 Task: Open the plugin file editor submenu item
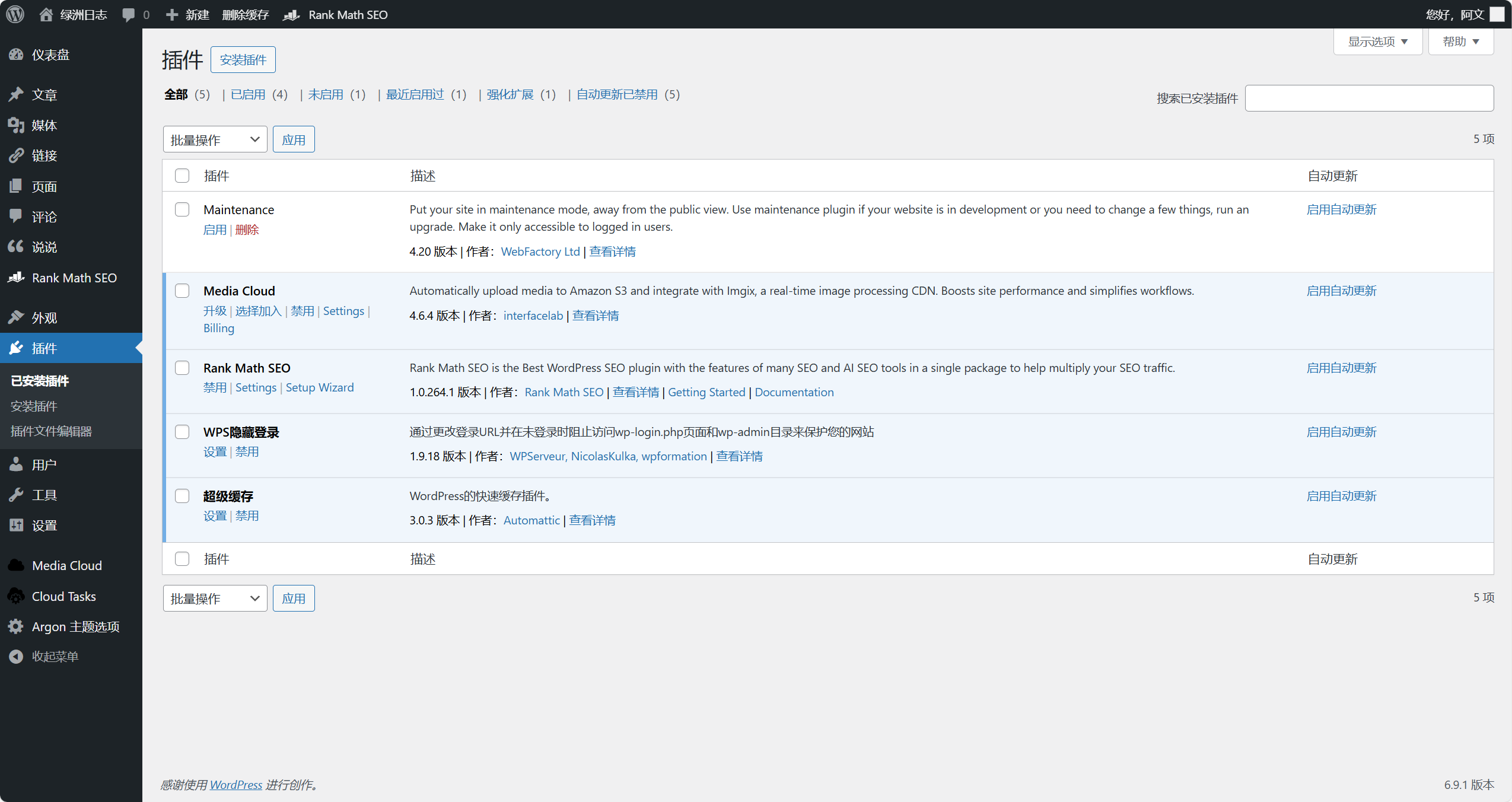click(51, 431)
